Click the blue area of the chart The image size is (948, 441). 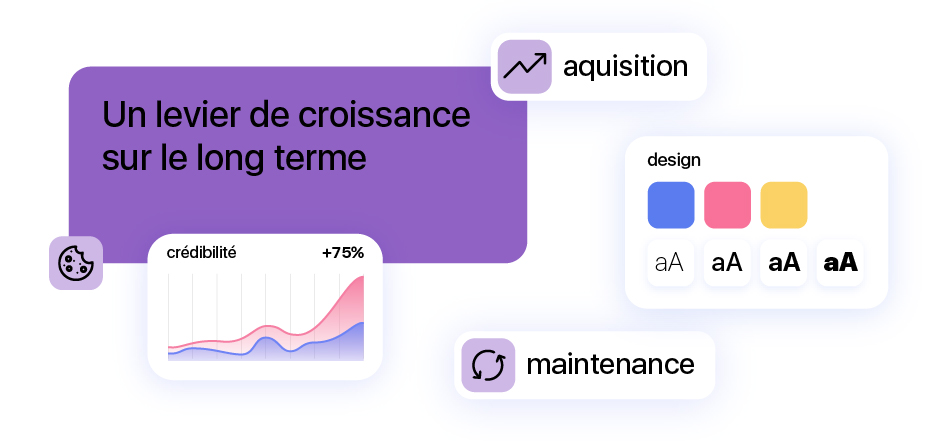coord(345,345)
